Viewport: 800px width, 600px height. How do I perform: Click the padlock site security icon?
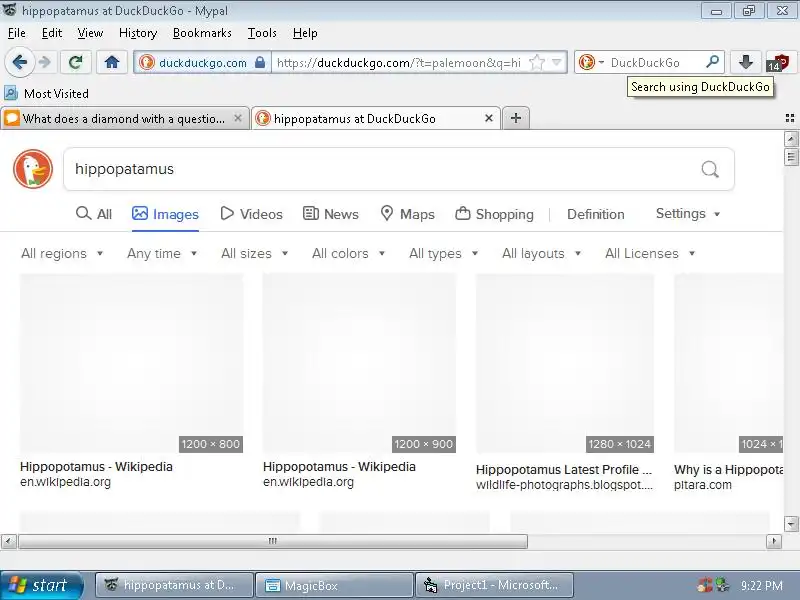pyautogui.click(x=260, y=62)
